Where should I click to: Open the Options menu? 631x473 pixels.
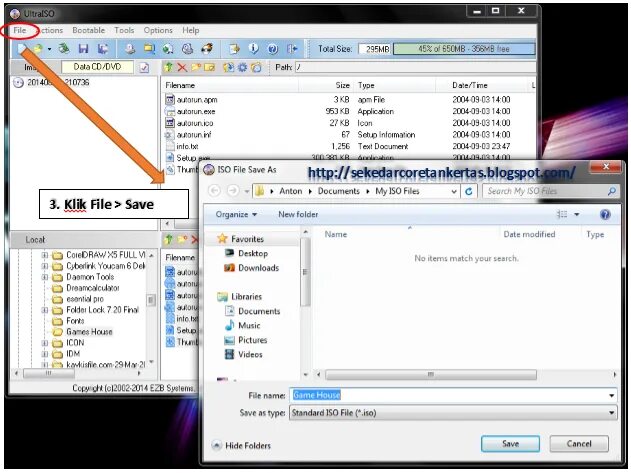click(x=158, y=30)
